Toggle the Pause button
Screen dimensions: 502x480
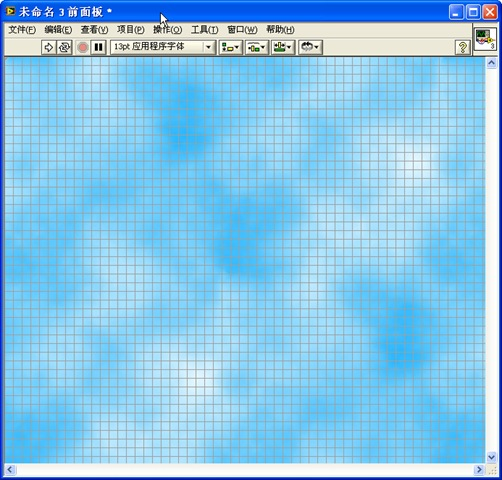click(99, 47)
